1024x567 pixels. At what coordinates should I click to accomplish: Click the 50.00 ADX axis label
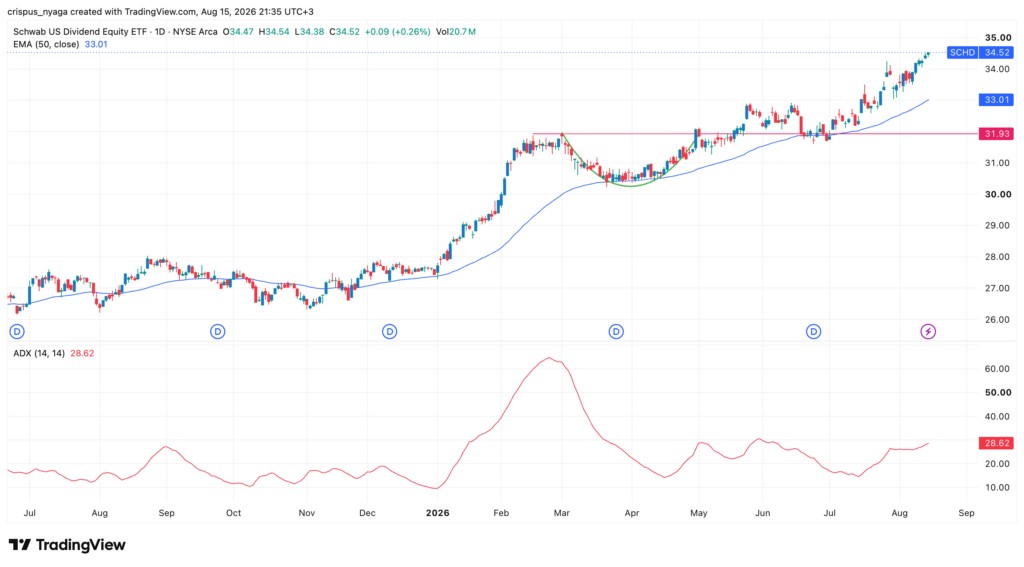coord(998,393)
